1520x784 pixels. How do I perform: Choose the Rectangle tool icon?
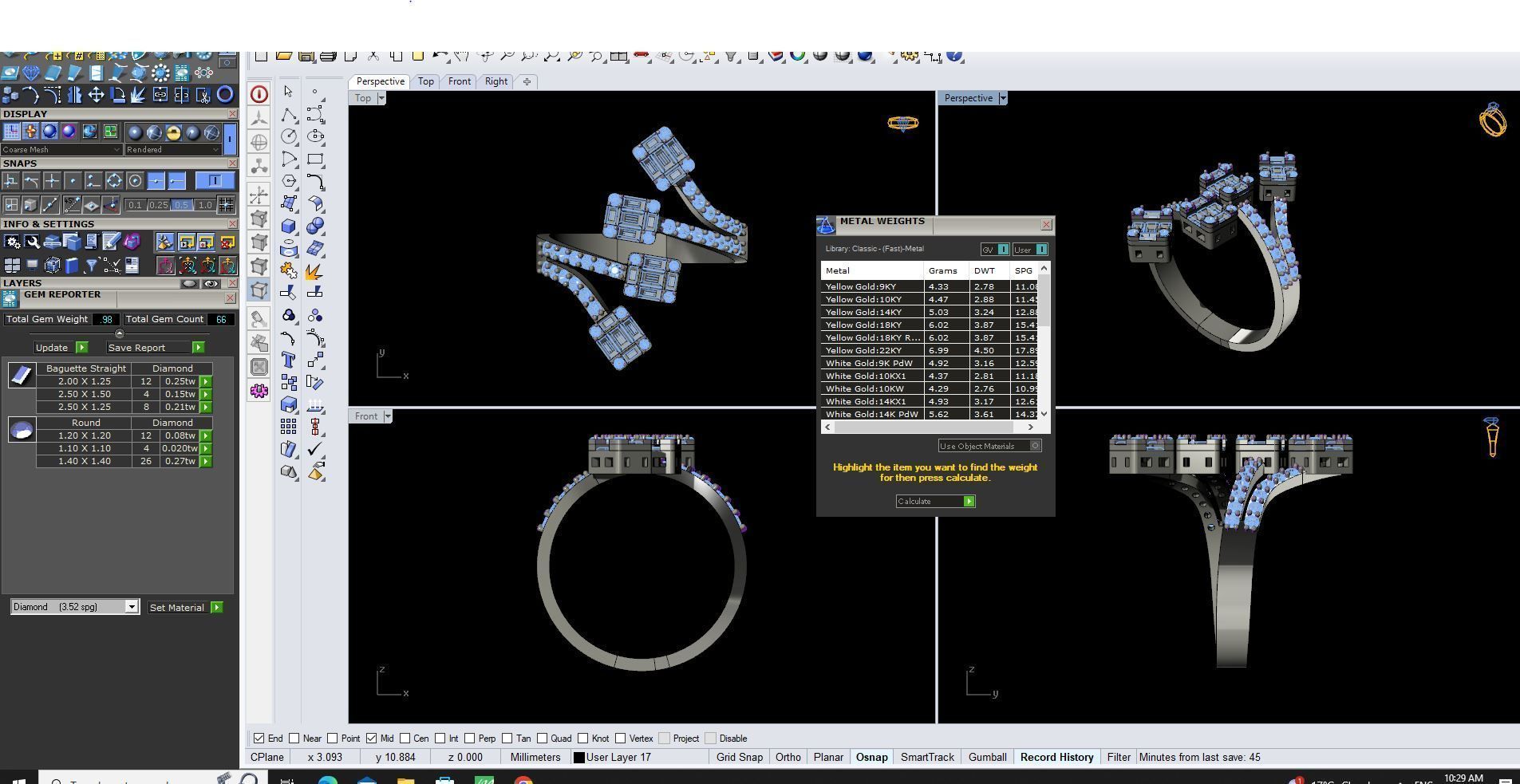coord(315,159)
